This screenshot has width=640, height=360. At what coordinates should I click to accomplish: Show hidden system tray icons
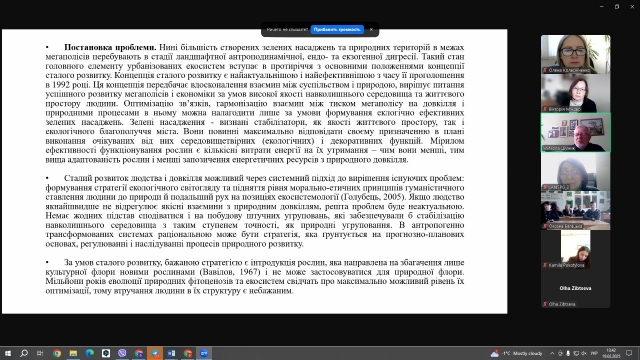(552, 353)
